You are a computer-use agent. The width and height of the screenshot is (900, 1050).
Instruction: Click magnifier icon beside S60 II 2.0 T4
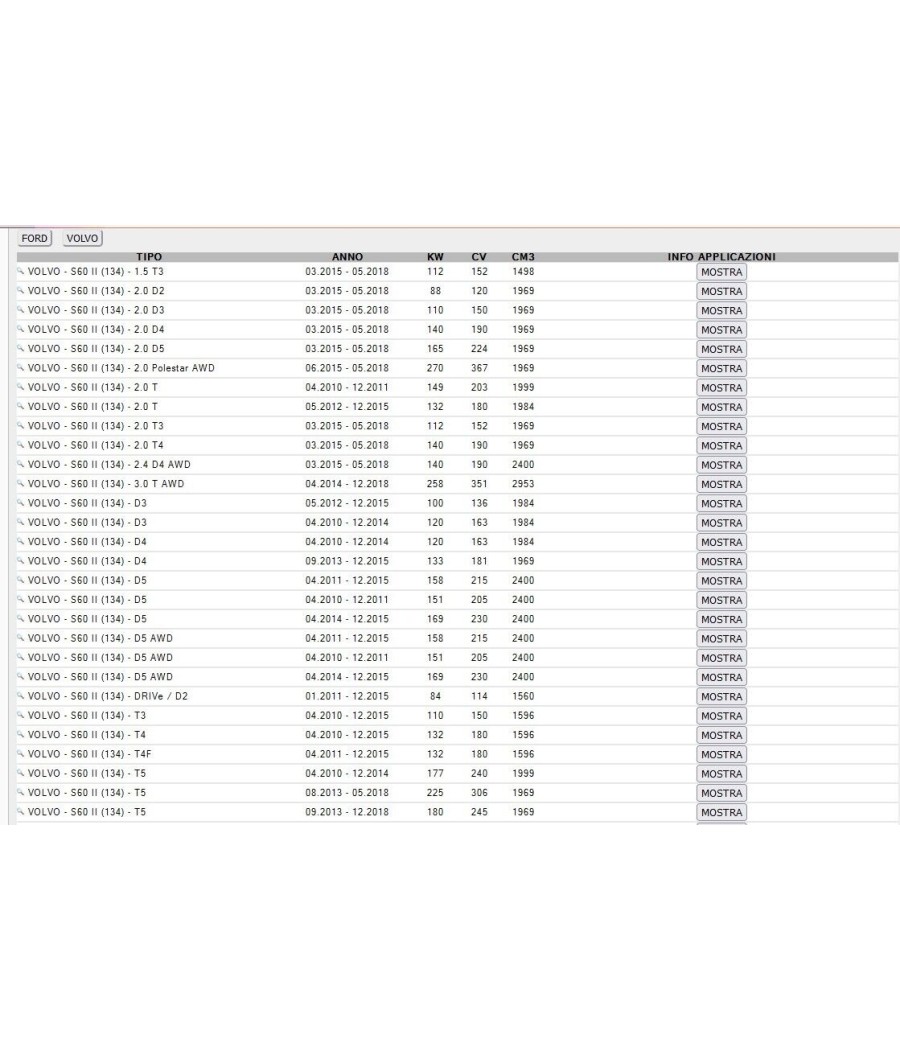pyautogui.click(x=21, y=445)
